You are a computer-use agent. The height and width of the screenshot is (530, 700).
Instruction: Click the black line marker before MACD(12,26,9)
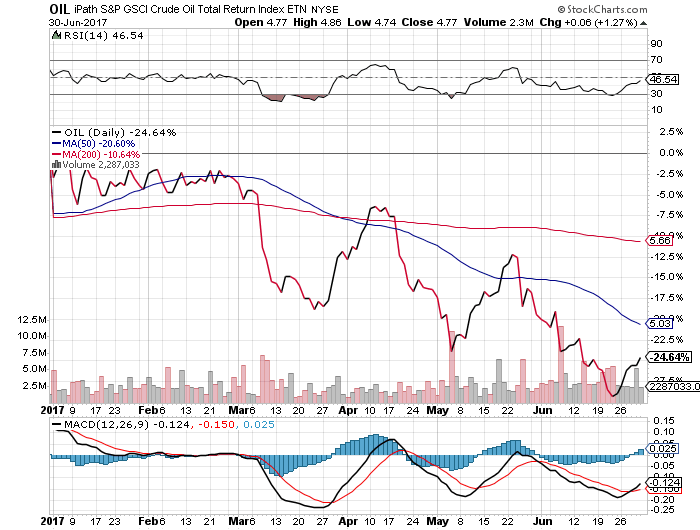(x=56, y=424)
